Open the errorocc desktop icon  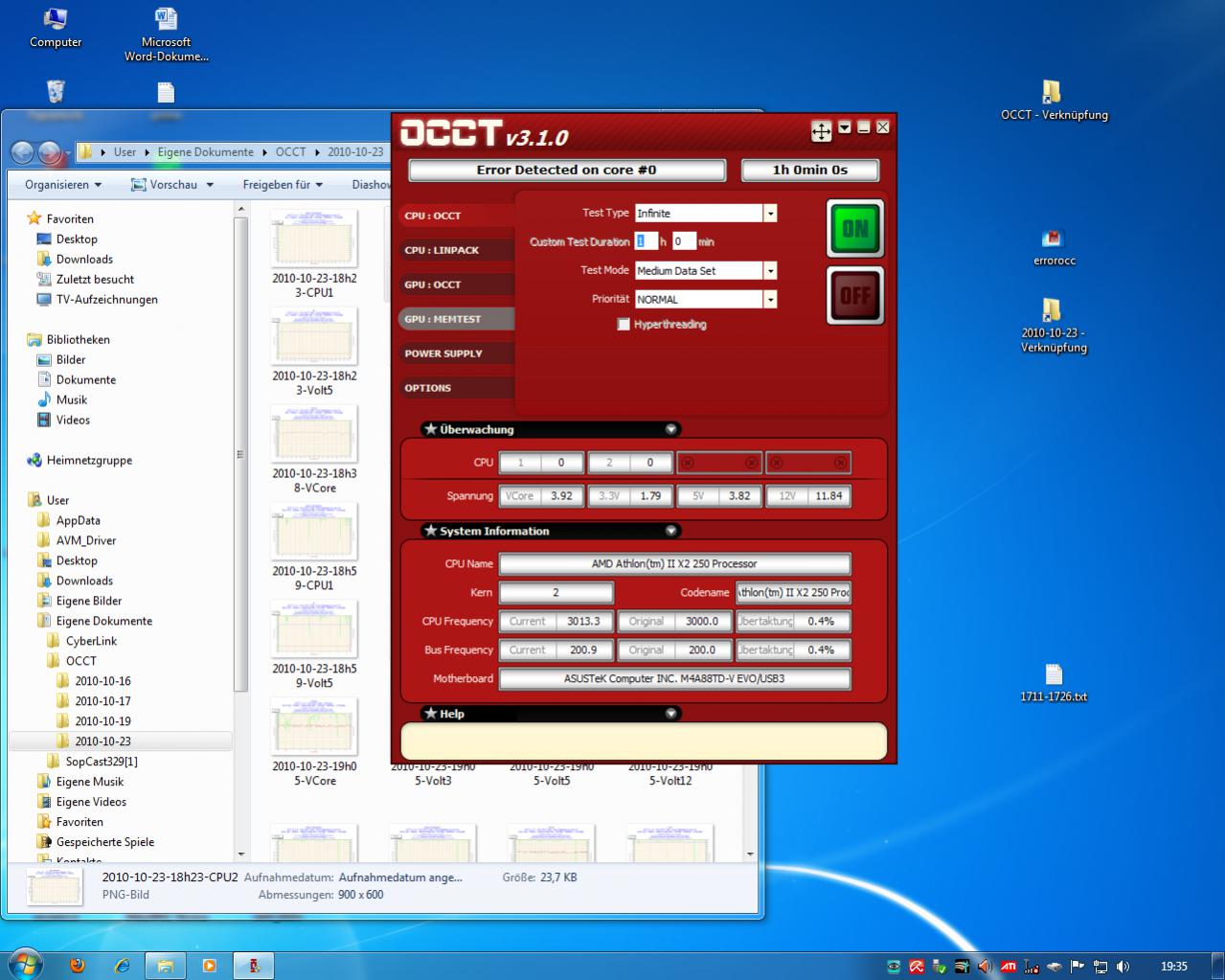(1054, 247)
